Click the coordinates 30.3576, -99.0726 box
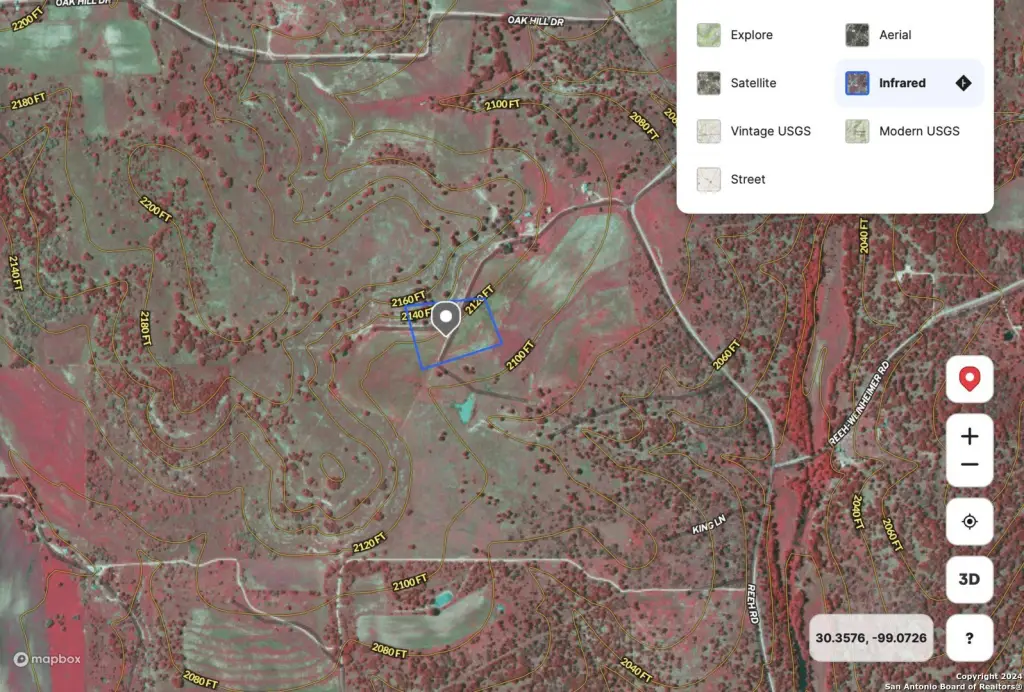The width and height of the screenshot is (1024, 692). click(871, 638)
